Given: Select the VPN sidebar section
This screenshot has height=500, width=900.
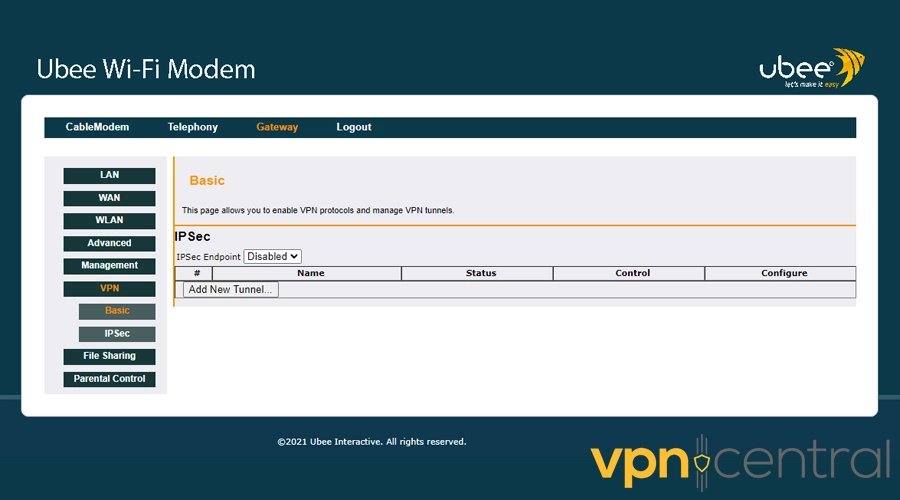Looking at the screenshot, I should [x=109, y=289].
